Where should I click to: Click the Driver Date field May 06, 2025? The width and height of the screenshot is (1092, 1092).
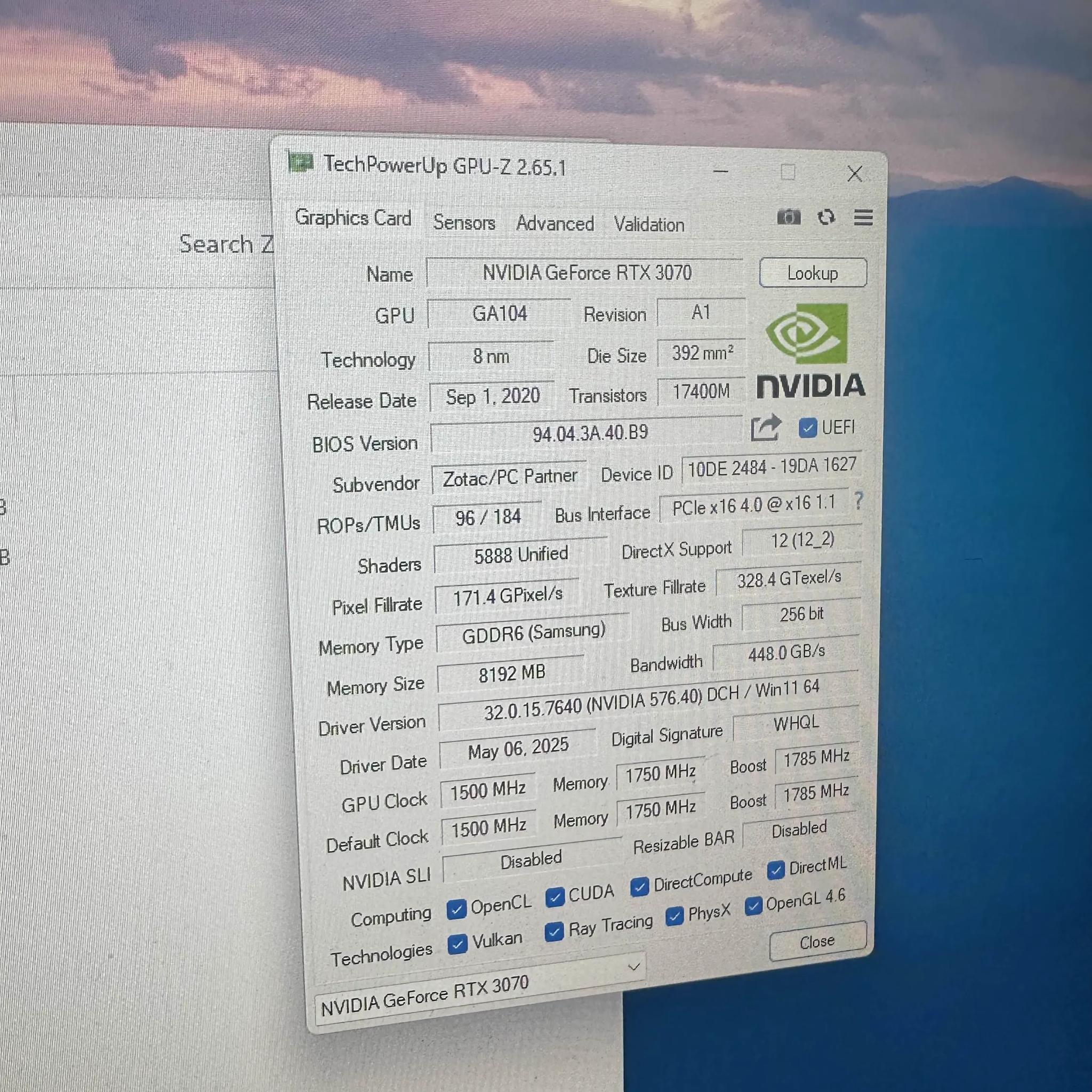tap(517, 750)
